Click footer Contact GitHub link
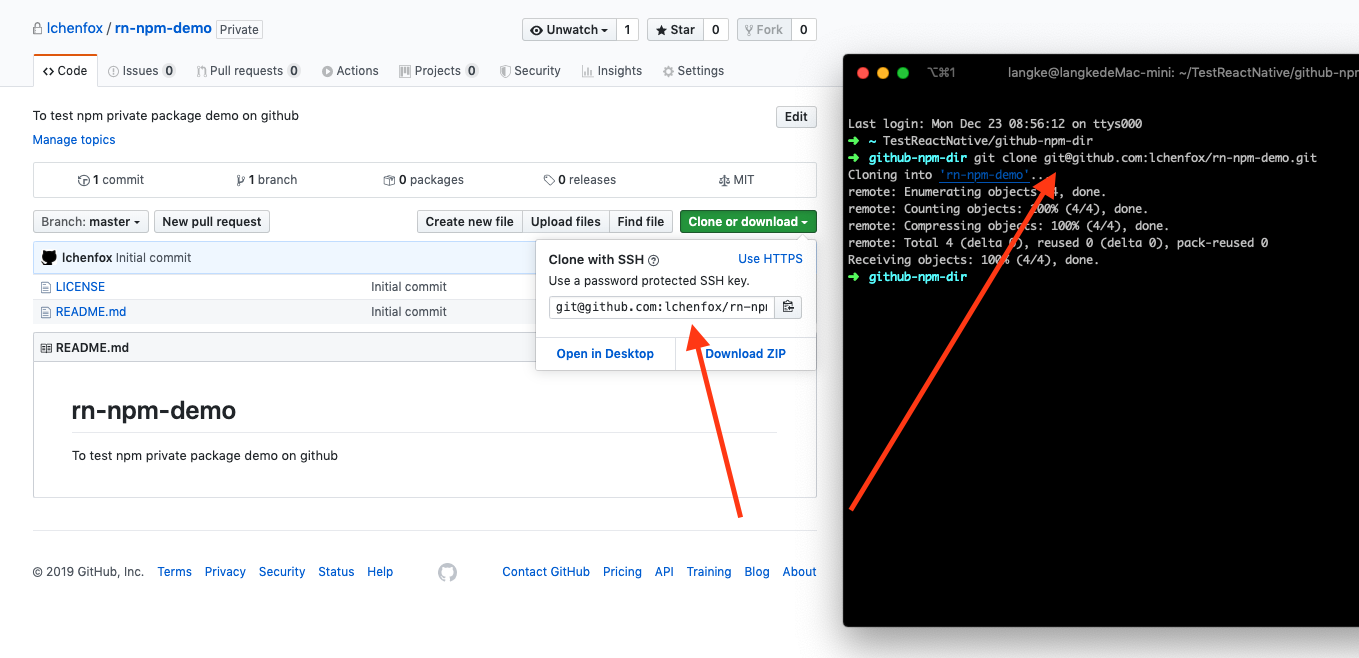This screenshot has width=1359, height=658. 546,572
